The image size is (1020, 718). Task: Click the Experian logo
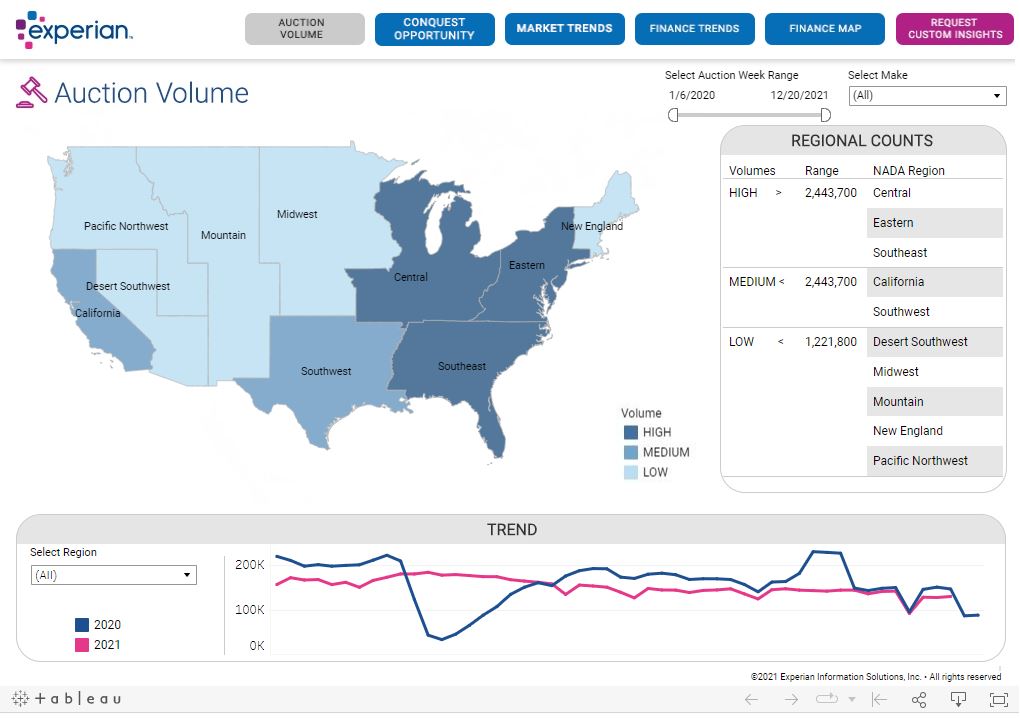pos(74,29)
